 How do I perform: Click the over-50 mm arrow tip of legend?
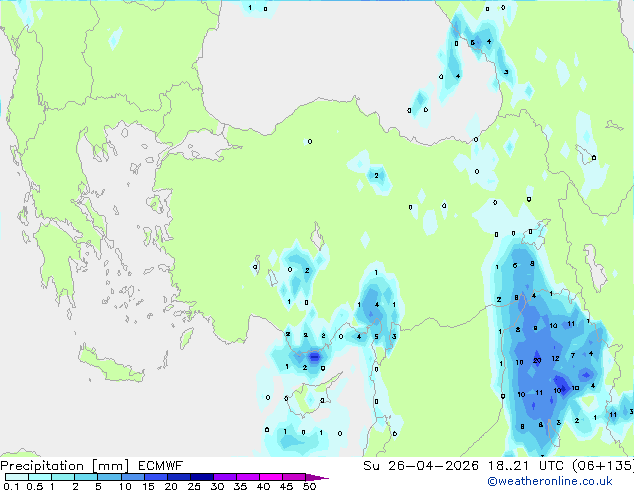[x=317, y=477]
